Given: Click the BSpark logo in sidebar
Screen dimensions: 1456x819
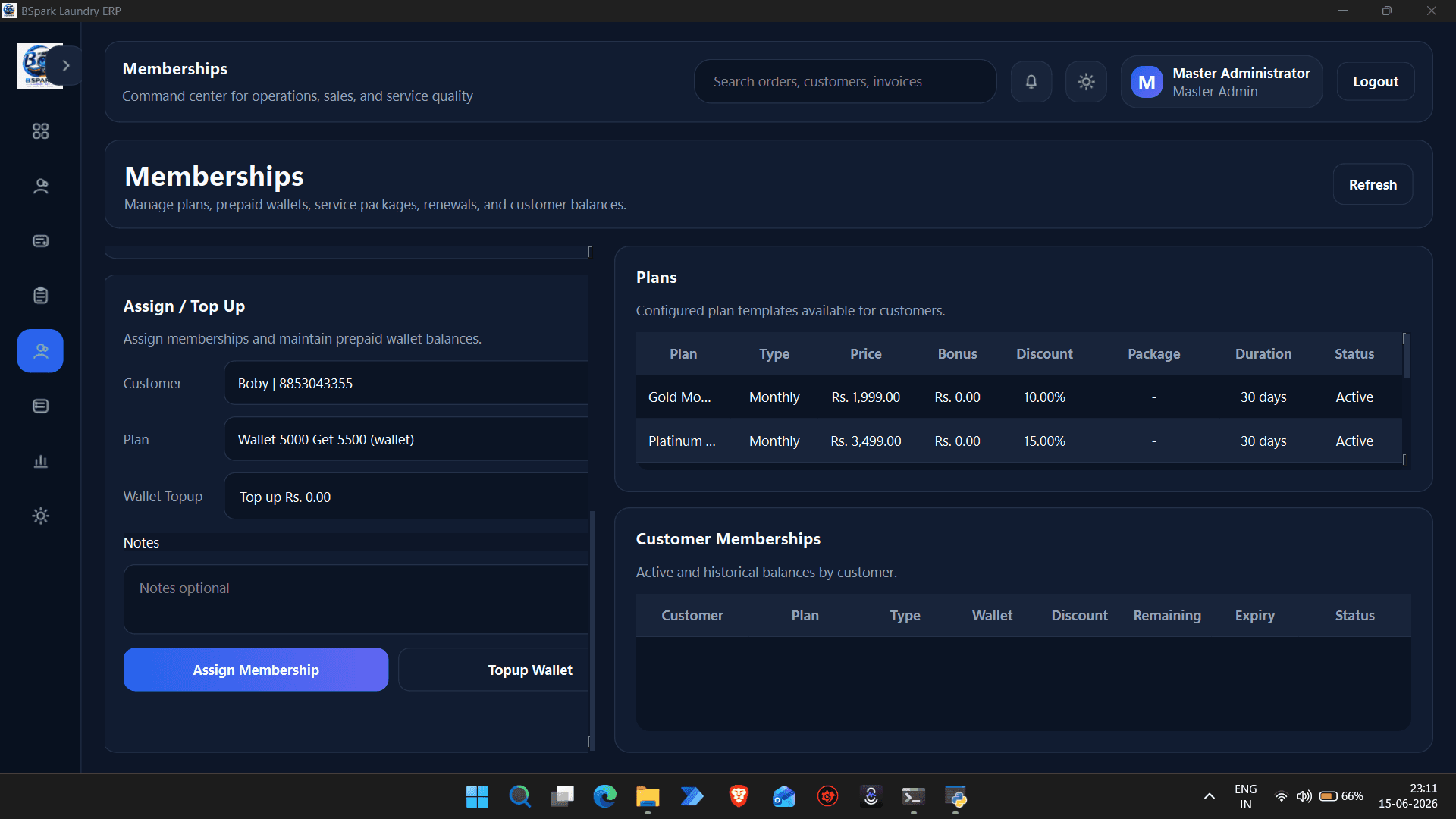Looking at the screenshot, I should [35, 66].
